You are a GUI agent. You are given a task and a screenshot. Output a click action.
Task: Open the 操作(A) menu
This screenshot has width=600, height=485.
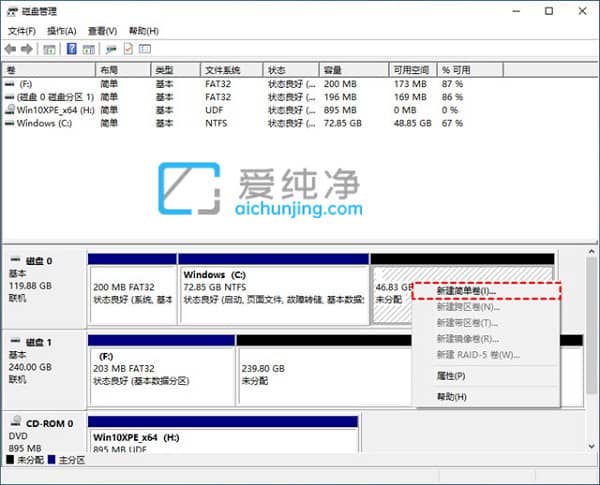coord(62,31)
